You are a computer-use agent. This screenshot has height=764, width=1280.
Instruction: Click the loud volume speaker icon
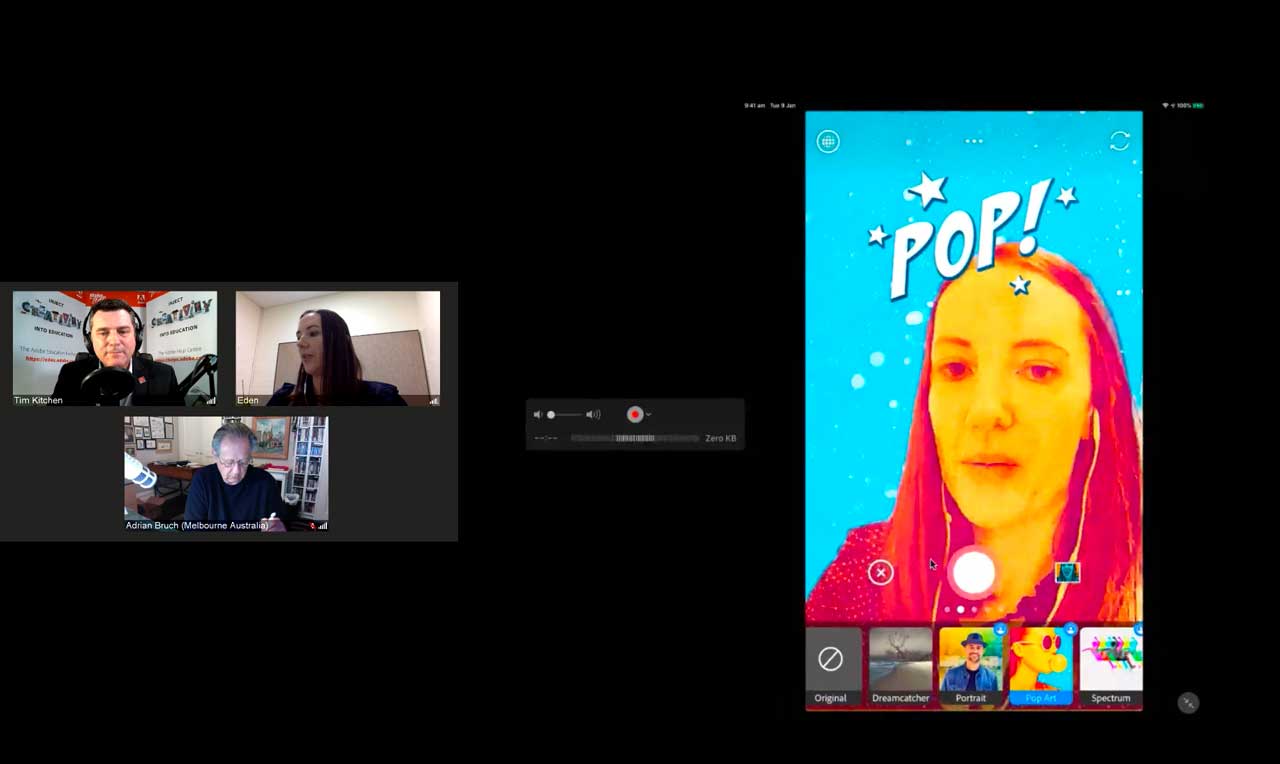point(593,414)
